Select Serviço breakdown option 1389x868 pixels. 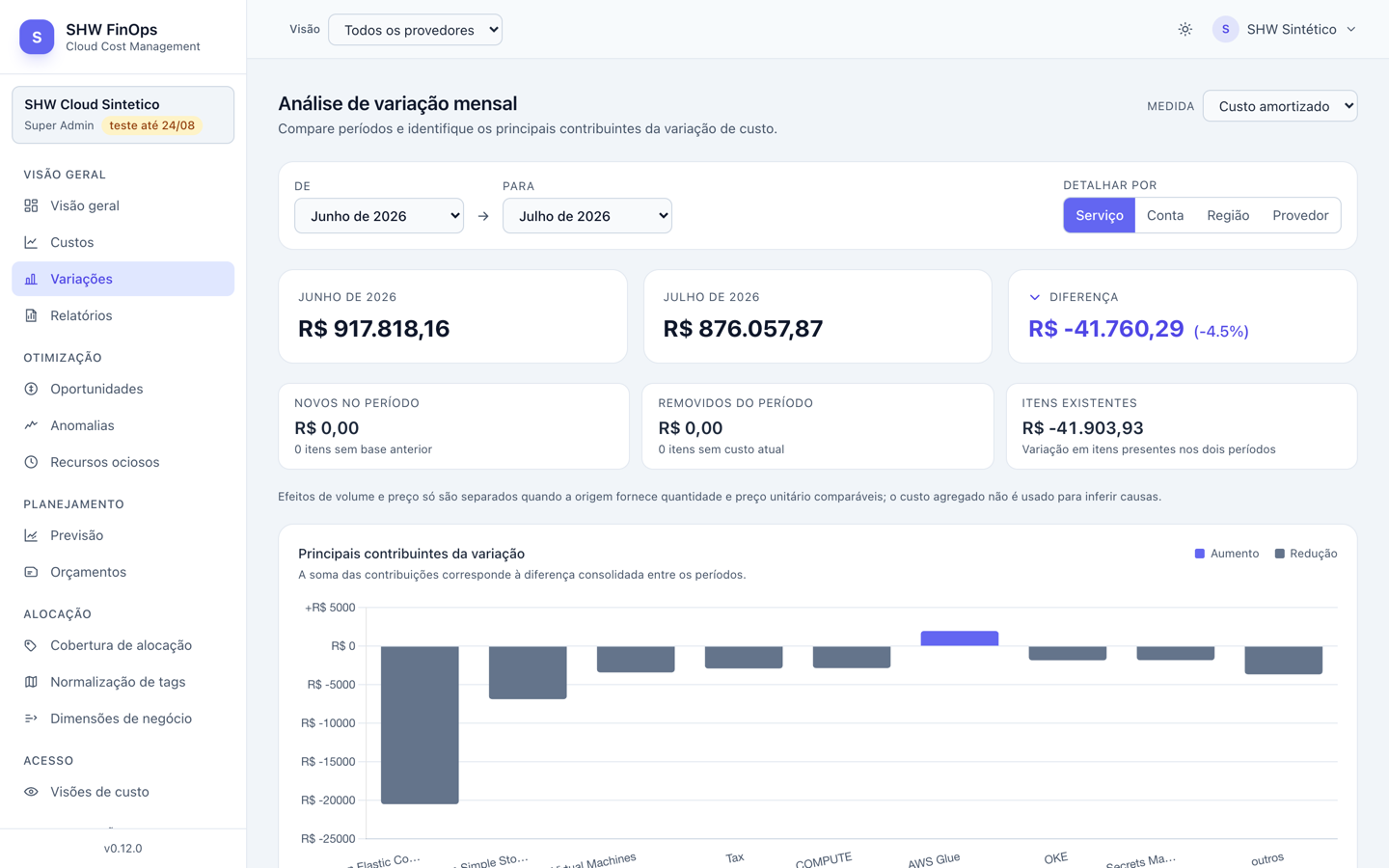pyautogui.click(x=1100, y=215)
